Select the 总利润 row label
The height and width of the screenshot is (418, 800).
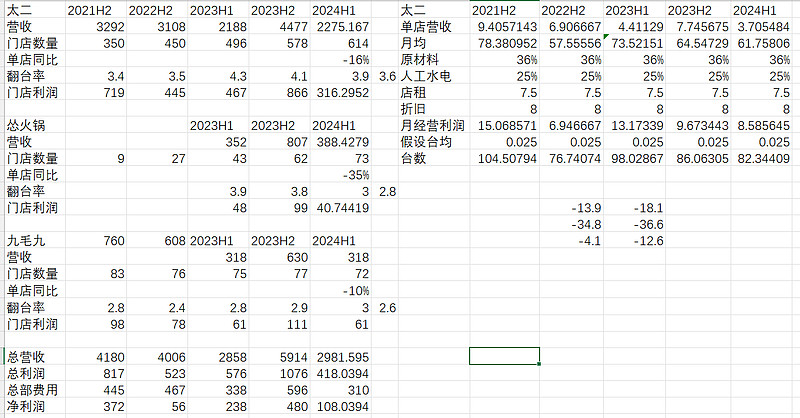35,374
